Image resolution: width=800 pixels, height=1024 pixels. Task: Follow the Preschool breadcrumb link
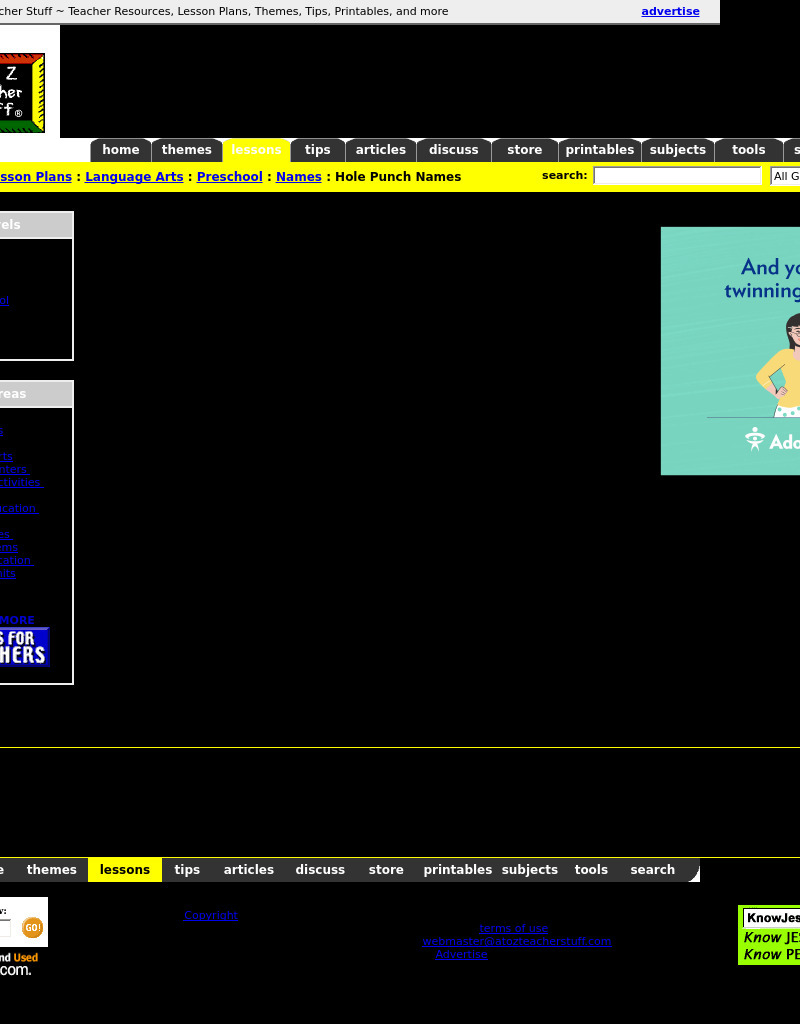[x=229, y=177]
